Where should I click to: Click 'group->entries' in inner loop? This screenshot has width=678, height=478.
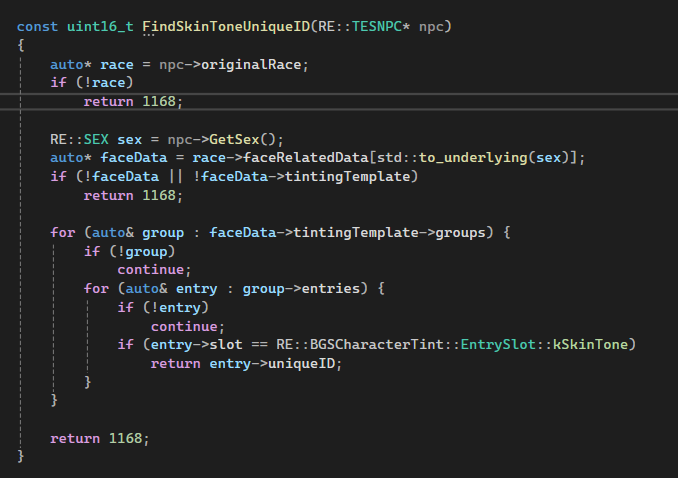pos(301,289)
